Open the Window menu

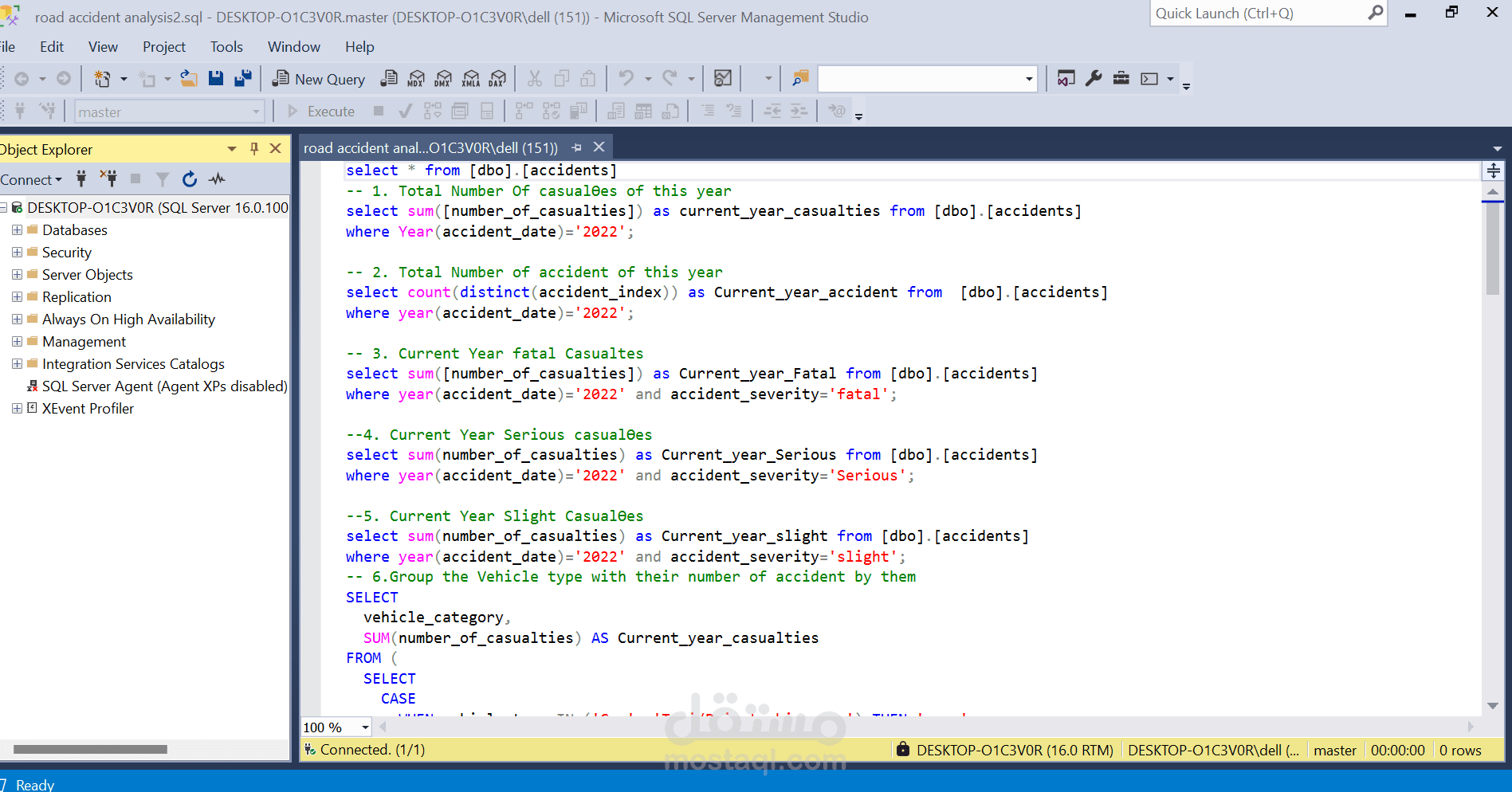pyautogui.click(x=294, y=47)
